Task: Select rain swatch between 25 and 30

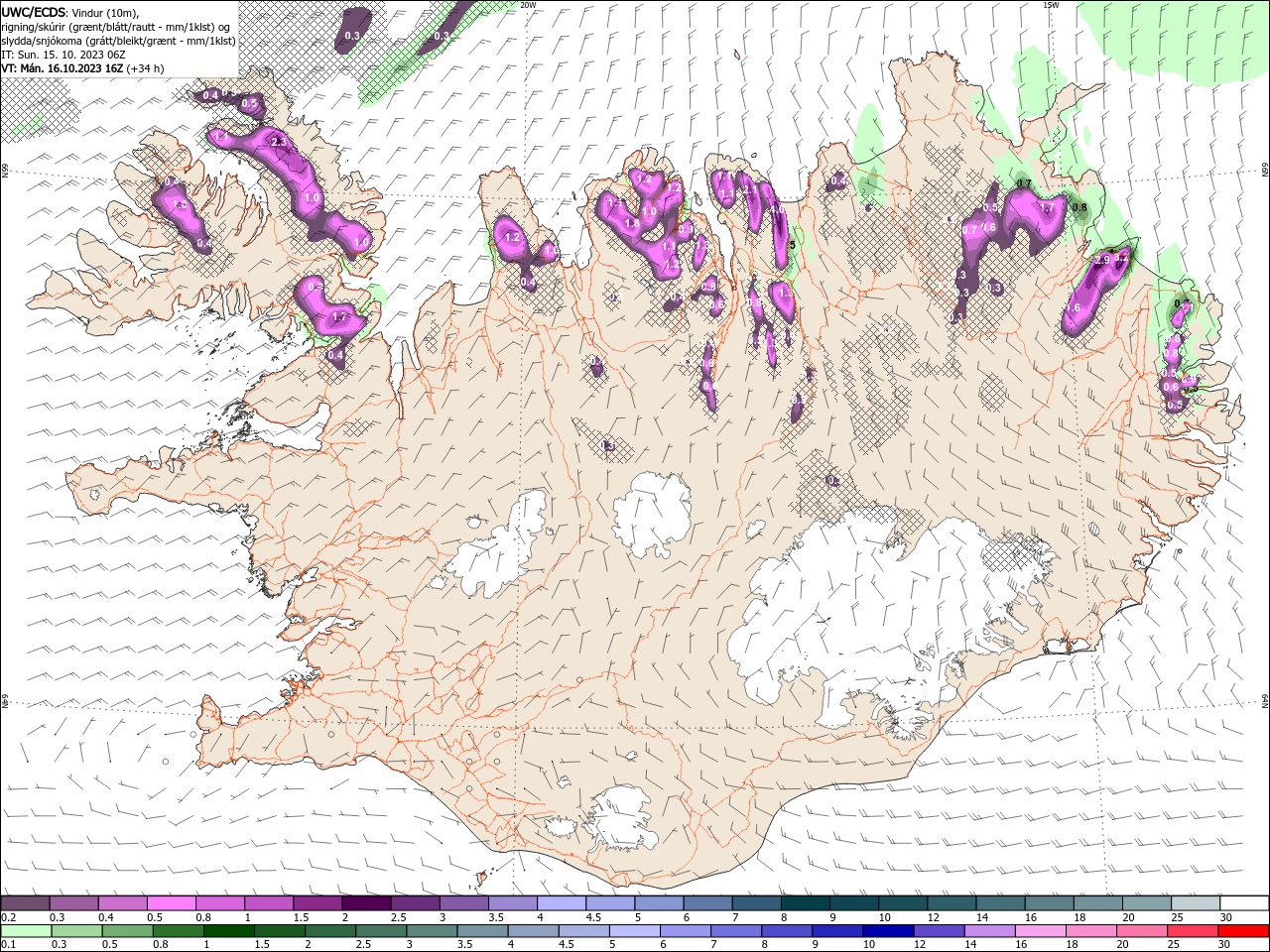Action: click(1192, 931)
